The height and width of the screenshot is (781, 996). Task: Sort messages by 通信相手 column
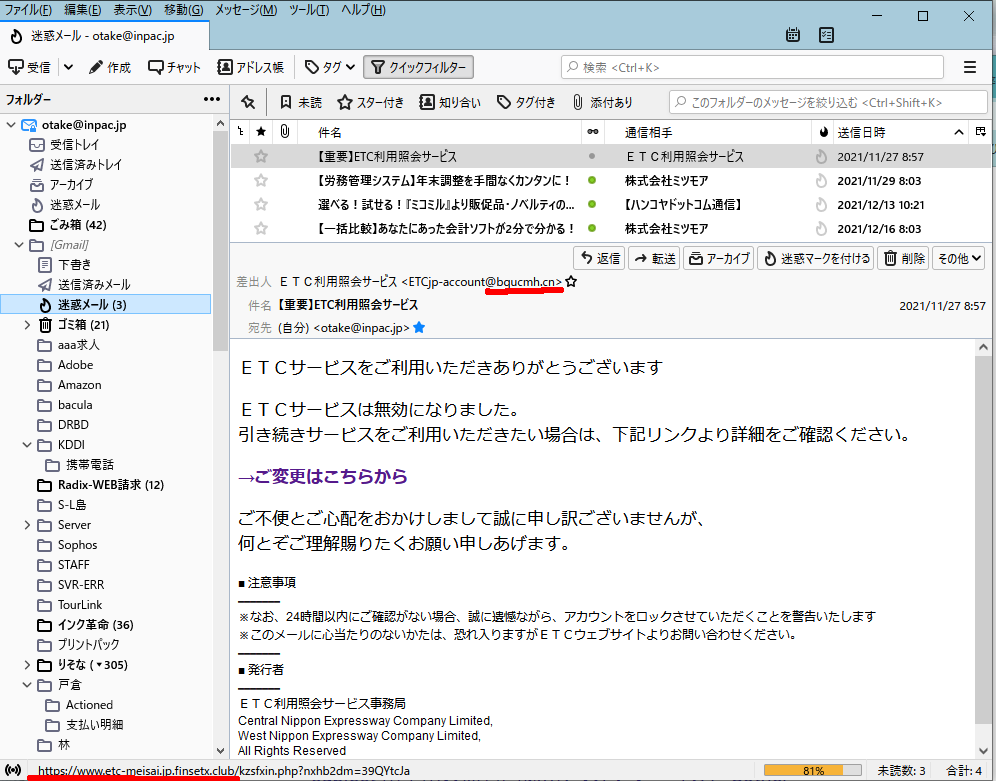pyautogui.click(x=708, y=132)
